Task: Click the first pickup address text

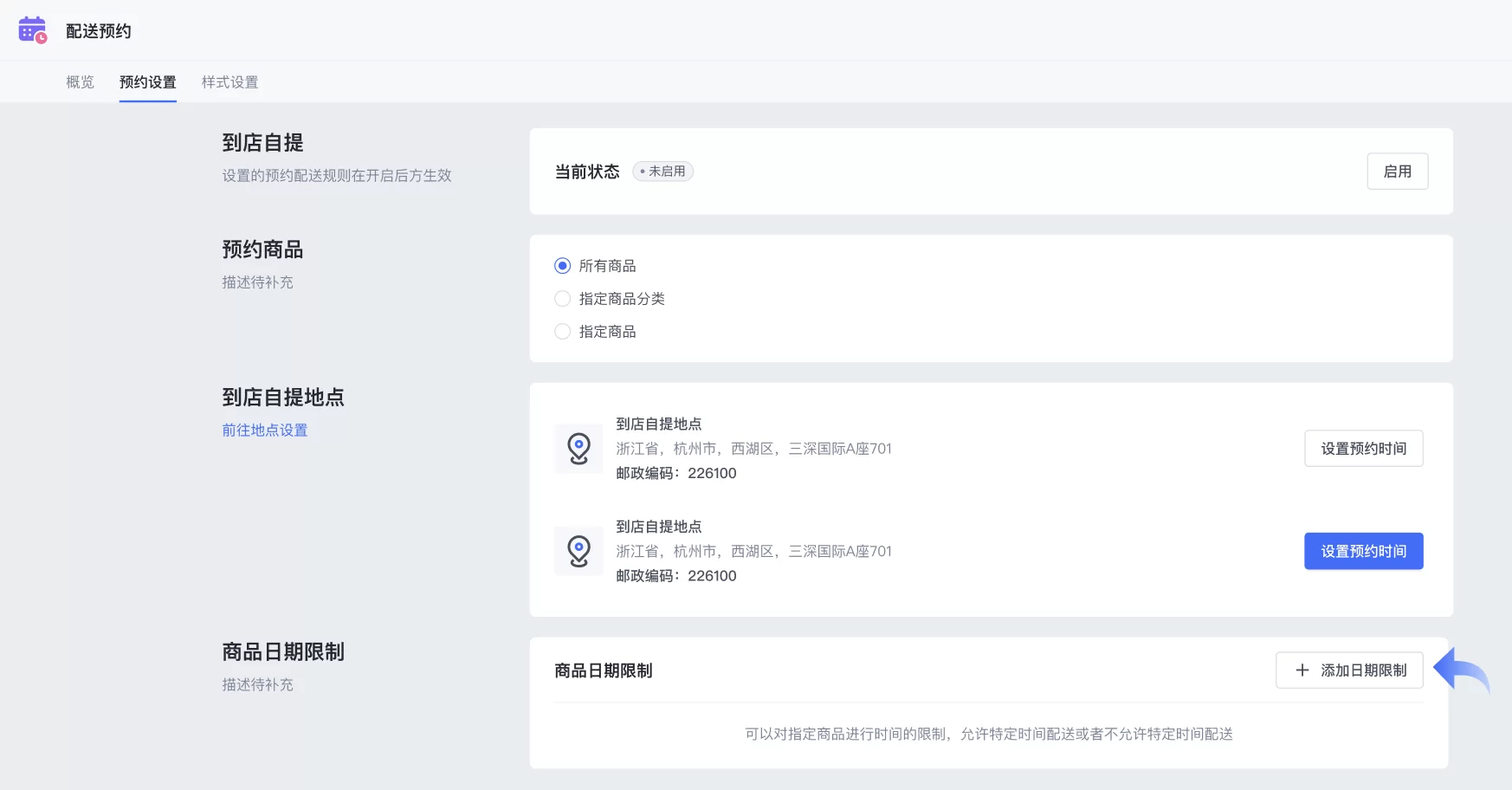Action: point(753,448)
